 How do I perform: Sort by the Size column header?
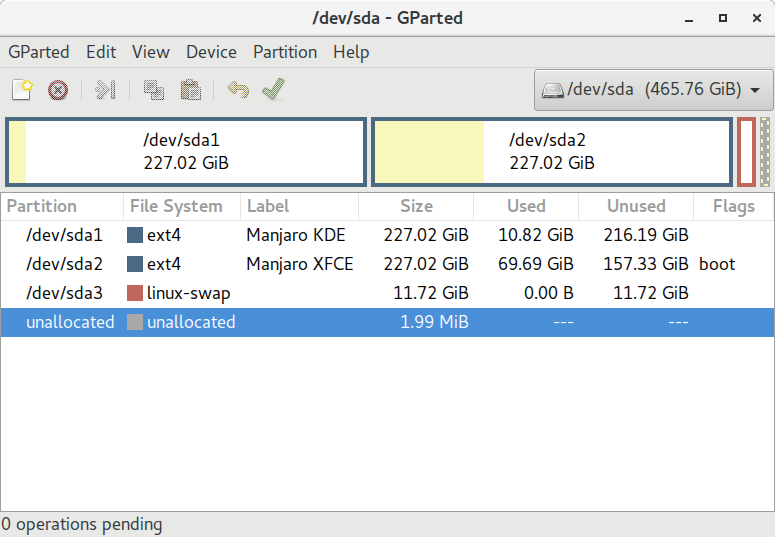(416, 207)
